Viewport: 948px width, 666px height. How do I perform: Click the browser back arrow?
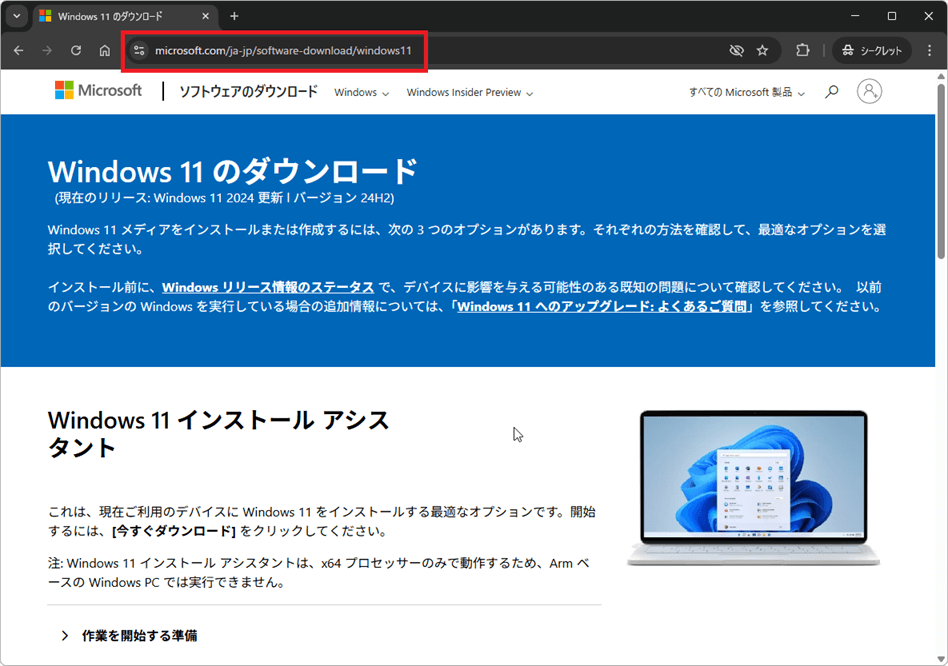pyautogui.click(x=19, y=50)
